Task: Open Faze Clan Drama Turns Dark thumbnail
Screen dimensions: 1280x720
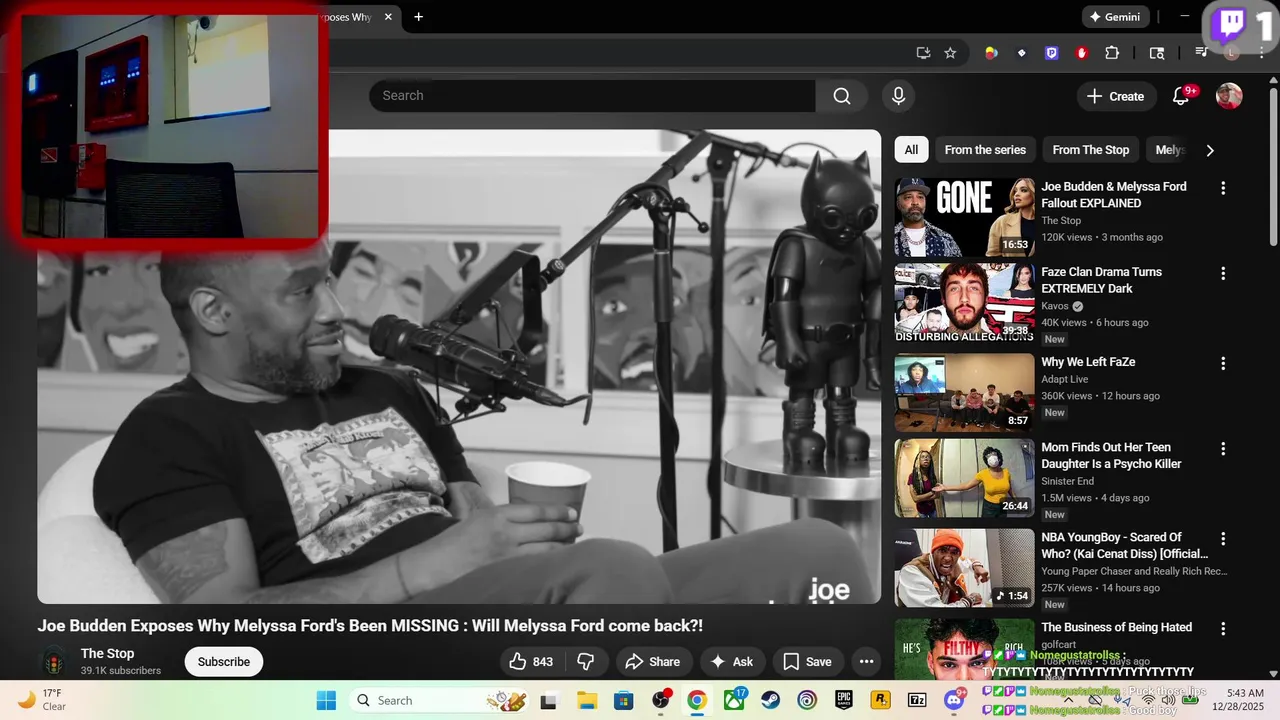Action: pyautogui.click(x=964, y=303)
